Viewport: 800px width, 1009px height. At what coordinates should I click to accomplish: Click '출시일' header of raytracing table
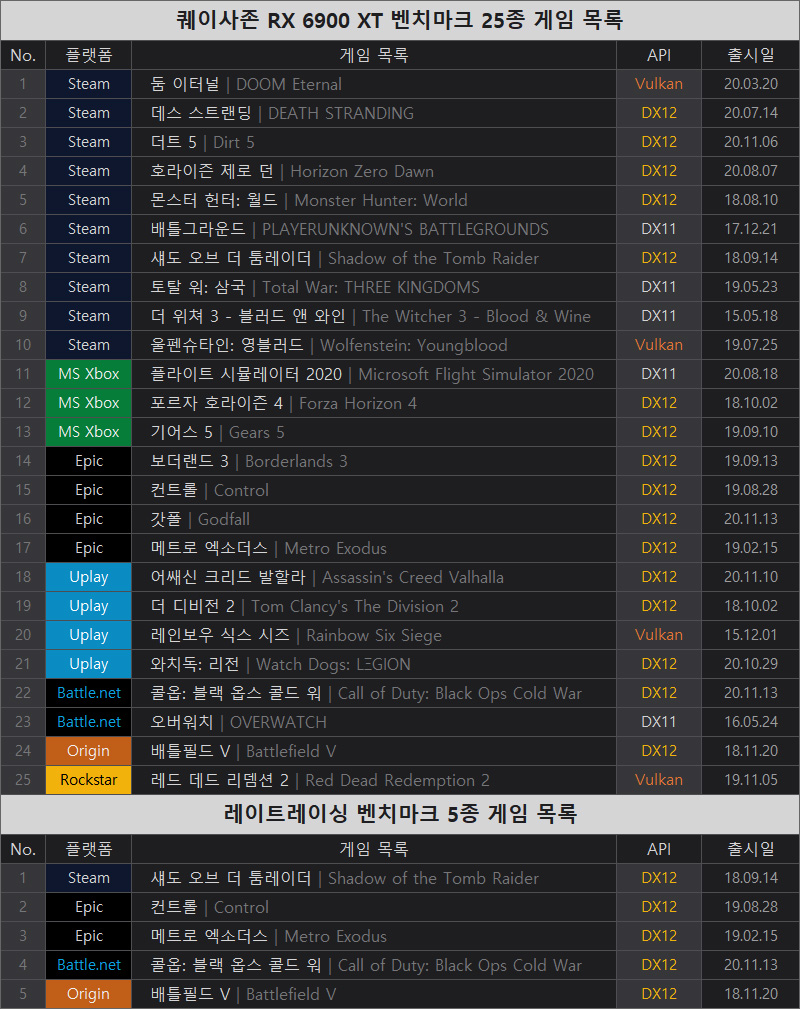(x=750, y=849)
